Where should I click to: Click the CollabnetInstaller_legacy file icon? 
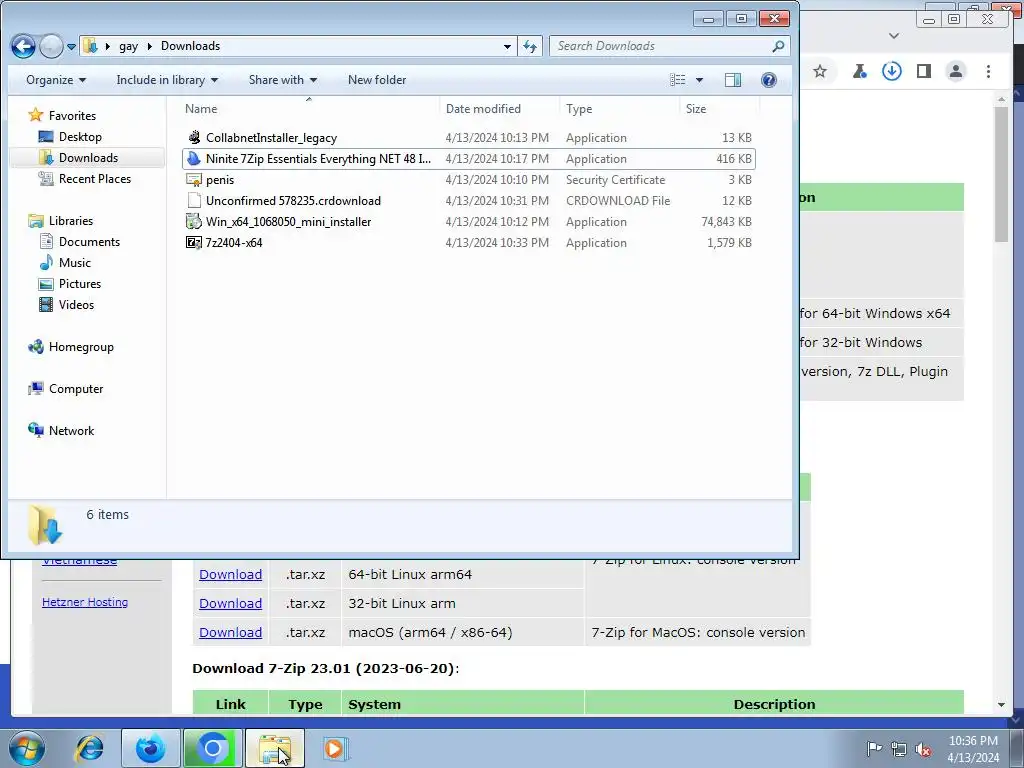click(x=193, y=138)
